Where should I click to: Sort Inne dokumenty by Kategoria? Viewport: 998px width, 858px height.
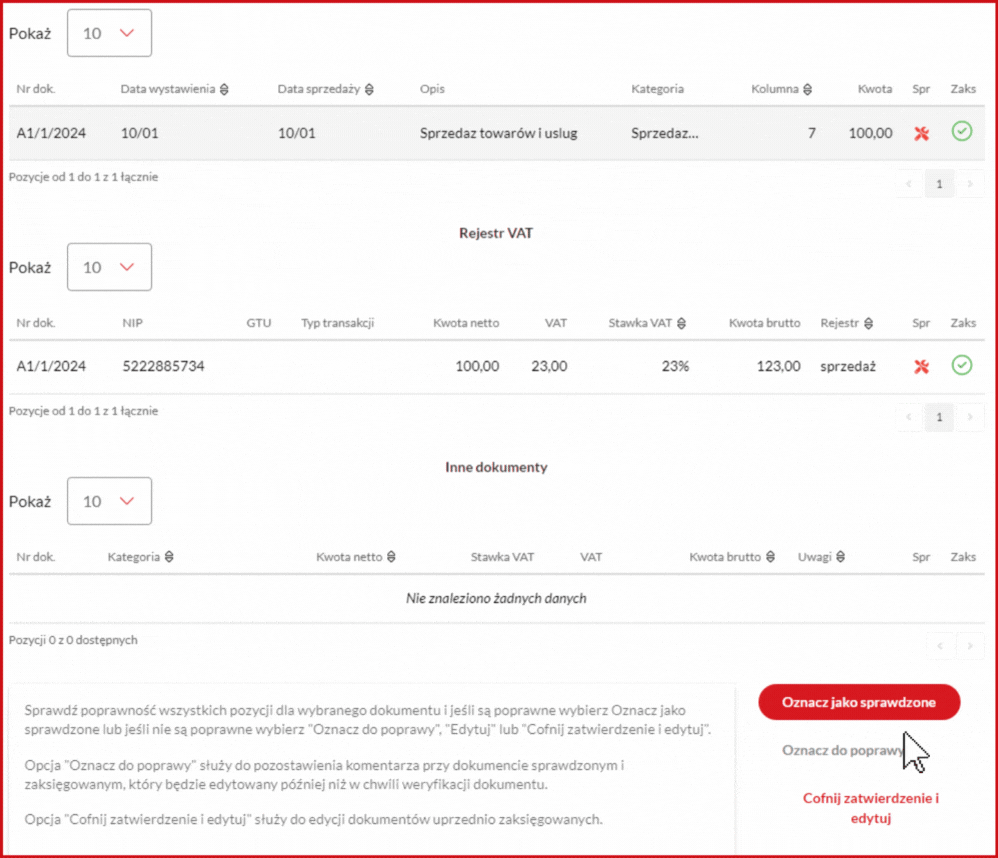[x=140, y=557]
